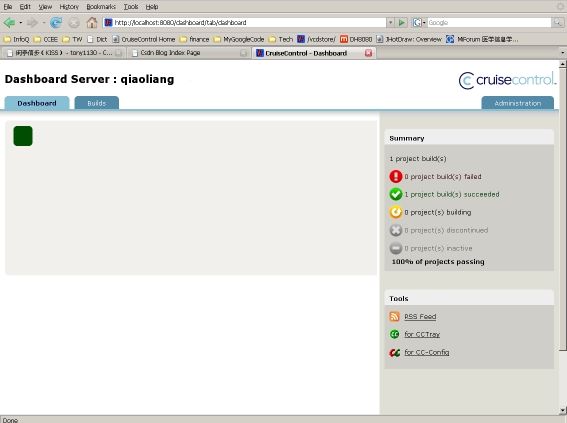Open the RSS Feed link
Screen dimensions: 567x423
click(x=420, y=317)
